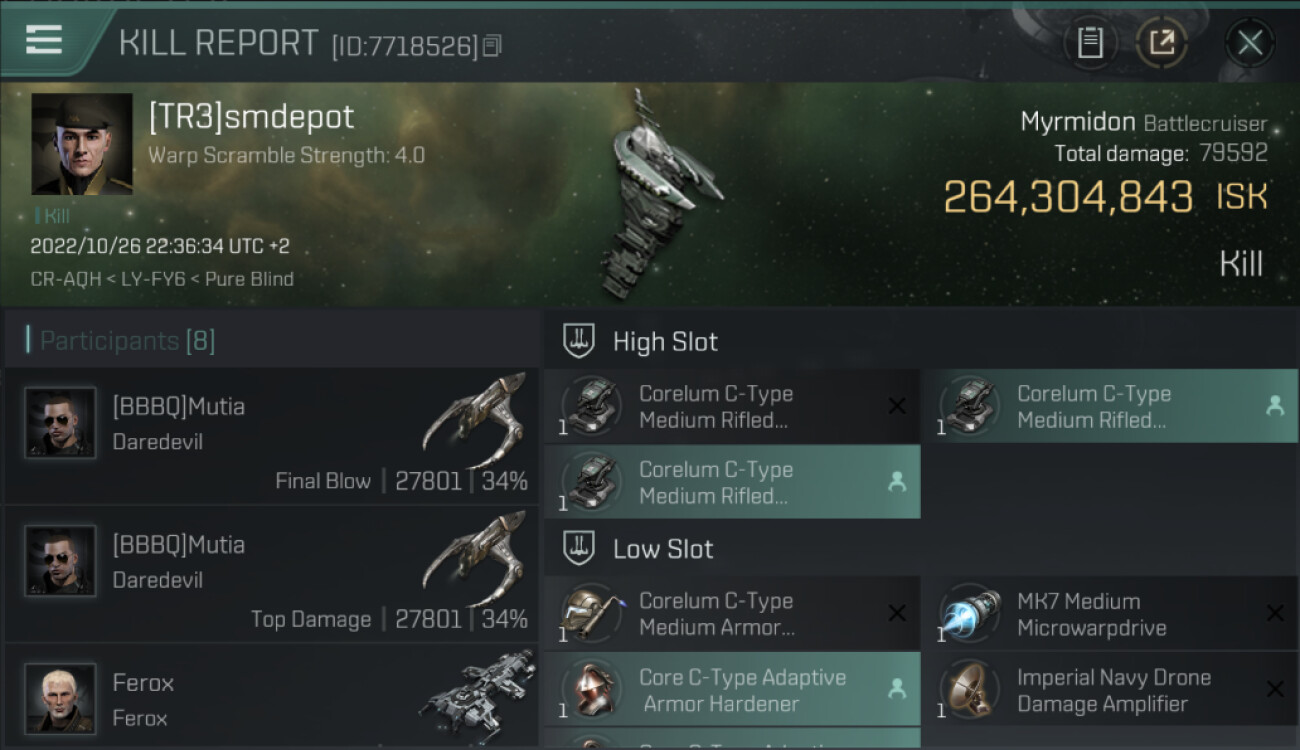Share the kill report via export icon
The image size is (1300, 750).
point(1161,43)
